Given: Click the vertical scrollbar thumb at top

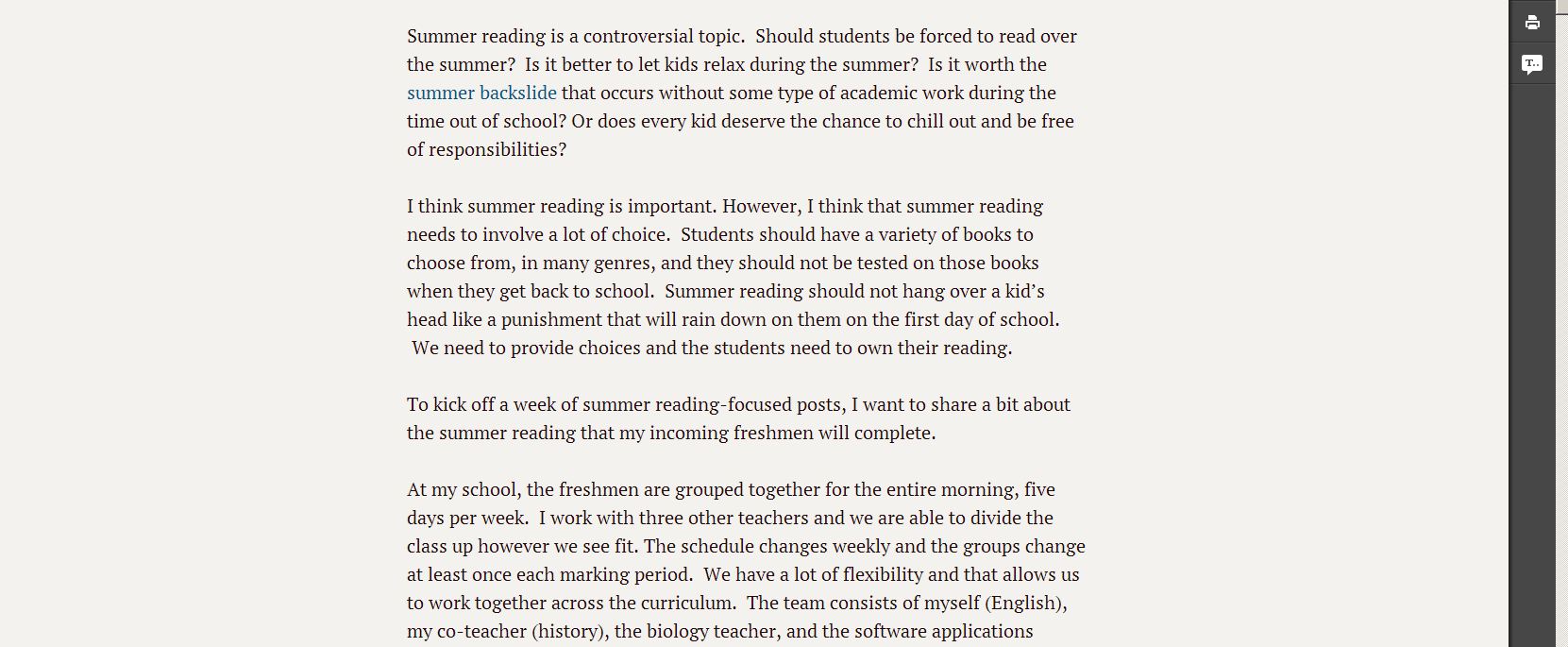Looking at the screenshot, I should pos(1561,5).
